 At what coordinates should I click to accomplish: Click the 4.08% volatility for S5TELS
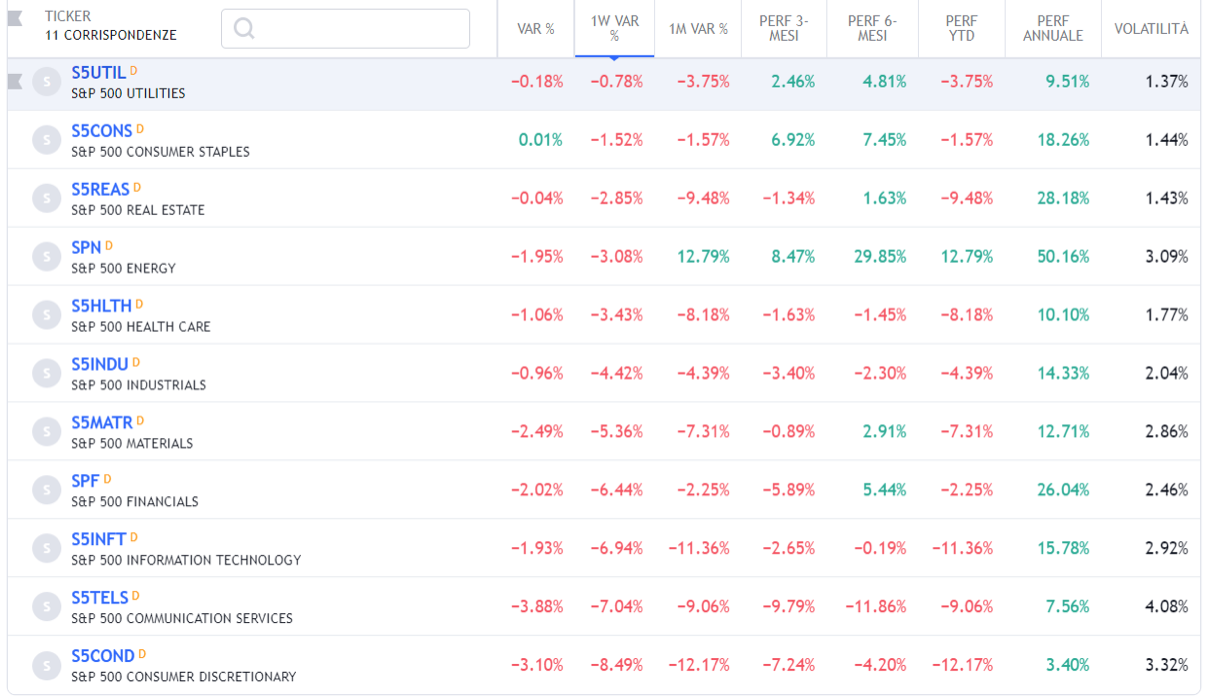tap(1167, 606)
